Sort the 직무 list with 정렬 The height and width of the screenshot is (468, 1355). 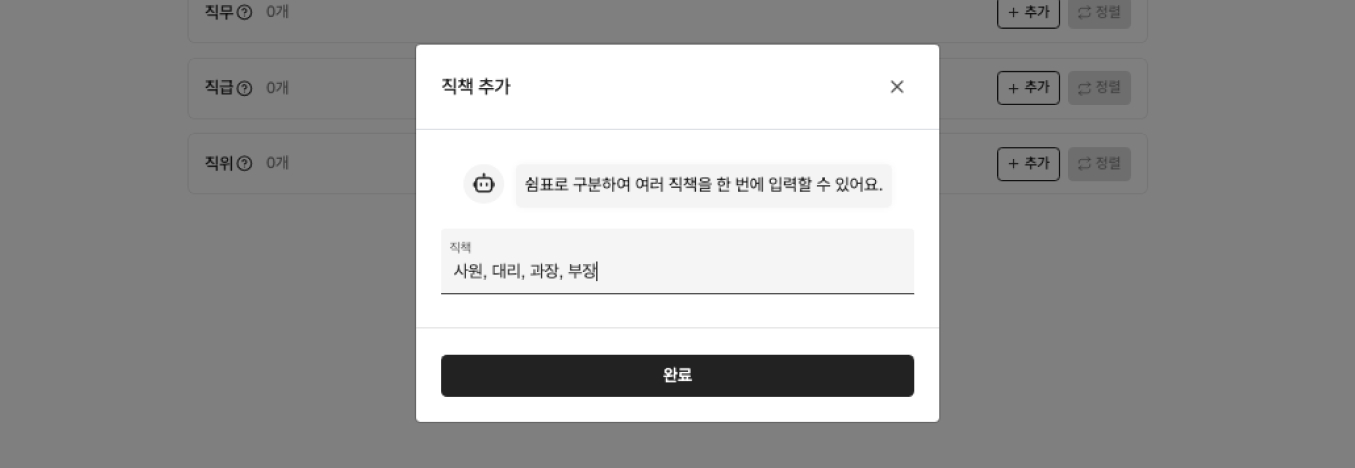(x=1099, y=12)
